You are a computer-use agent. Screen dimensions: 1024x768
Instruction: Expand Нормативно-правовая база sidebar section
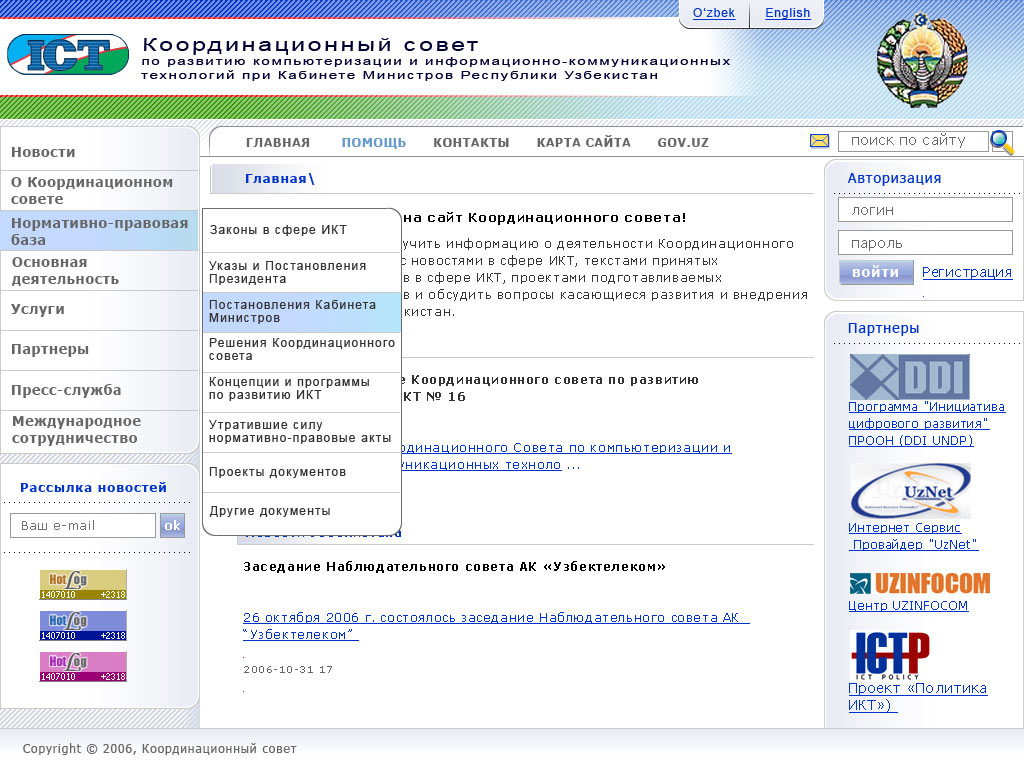(x=99, y=231)
